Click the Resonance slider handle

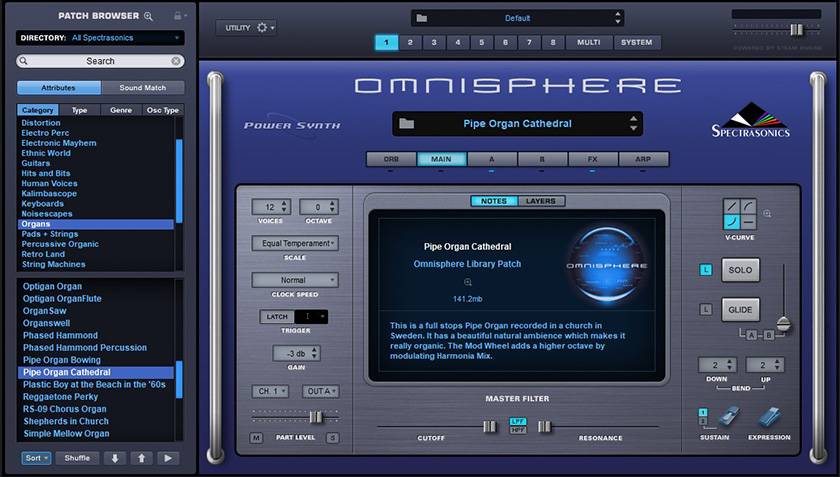(544, 427)
